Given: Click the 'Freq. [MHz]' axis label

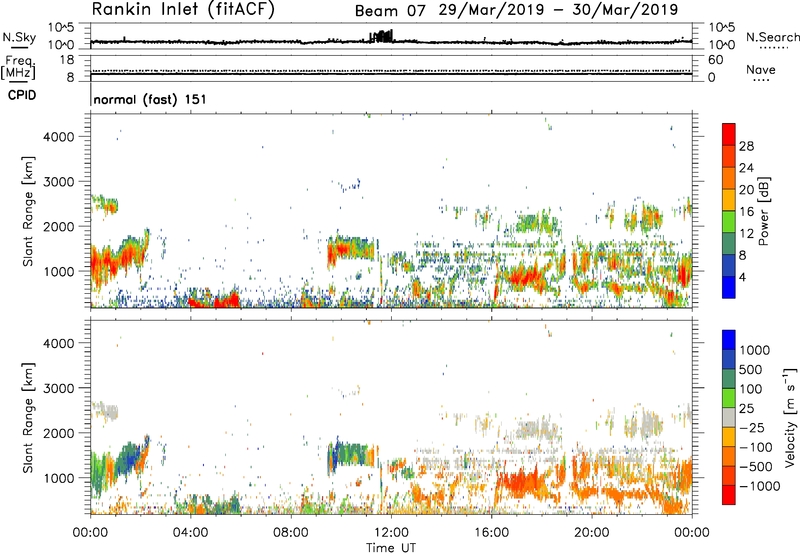Looking at the screenshot, I should pyautogui.click(x=18, y=68).
